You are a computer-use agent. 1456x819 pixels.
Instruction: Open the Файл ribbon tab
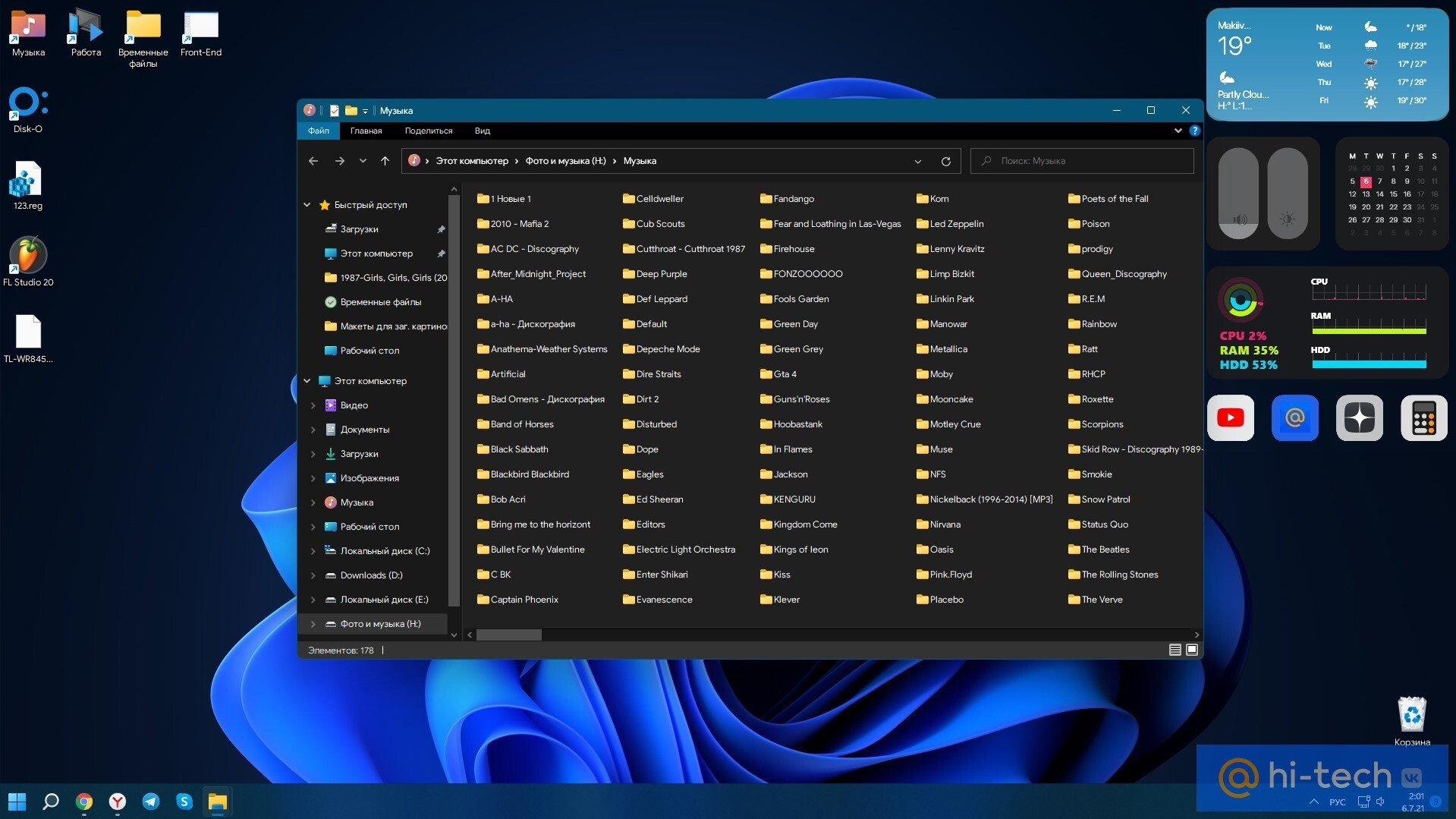click(319, 131)
